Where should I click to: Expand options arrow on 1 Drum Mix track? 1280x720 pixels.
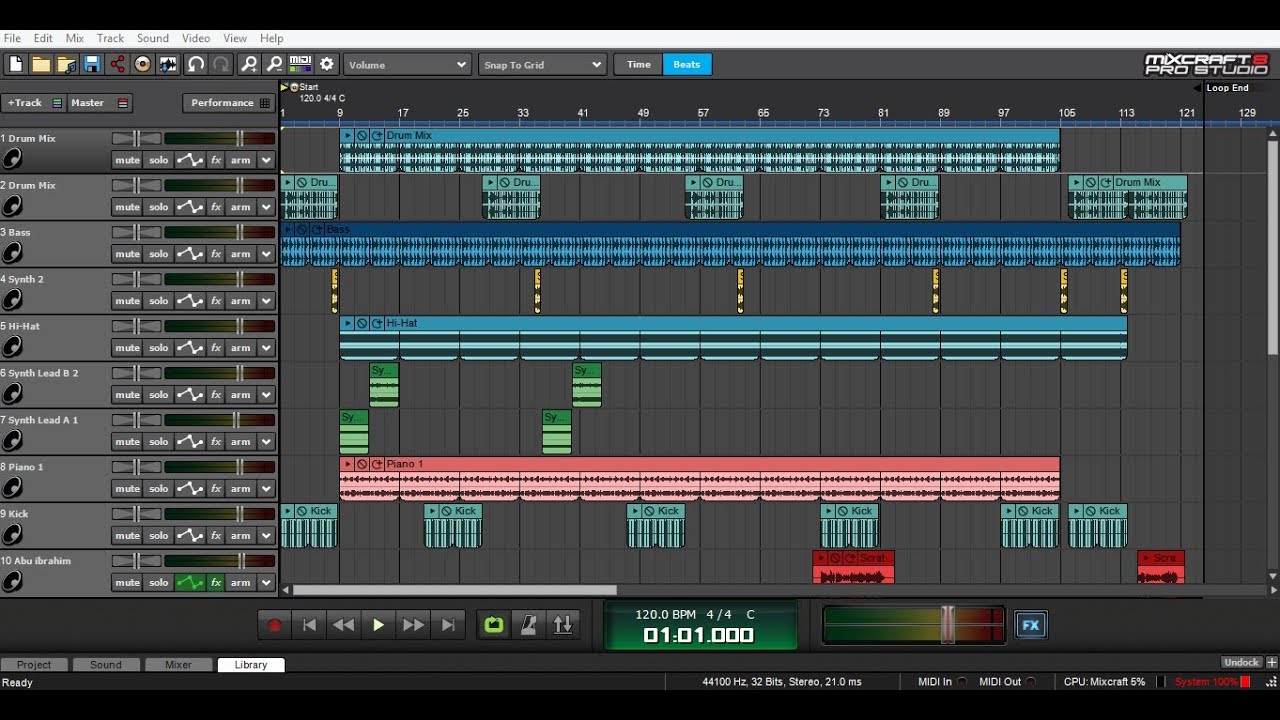266,160
